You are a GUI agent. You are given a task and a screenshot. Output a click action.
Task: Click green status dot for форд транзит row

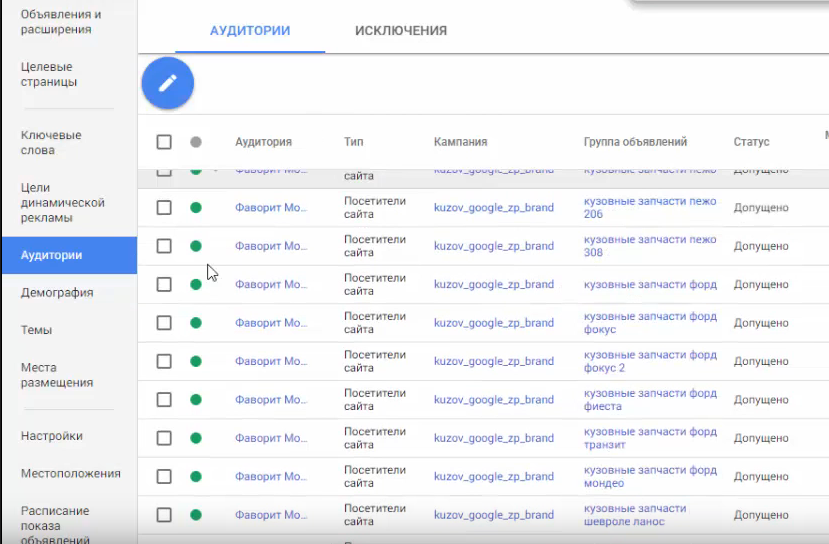coord(196,438)
